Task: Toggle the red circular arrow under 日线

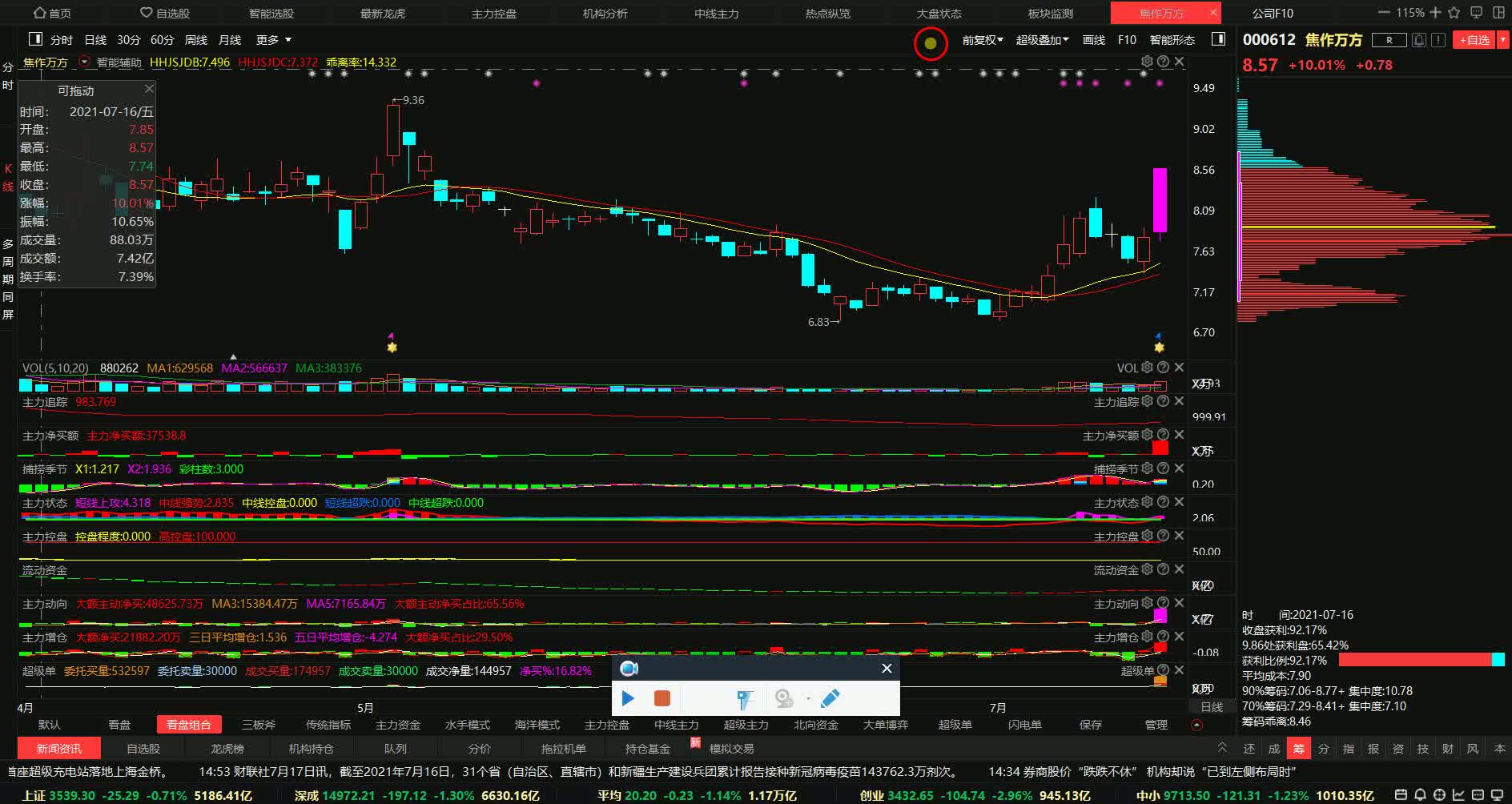Action: click(1196, 725)
